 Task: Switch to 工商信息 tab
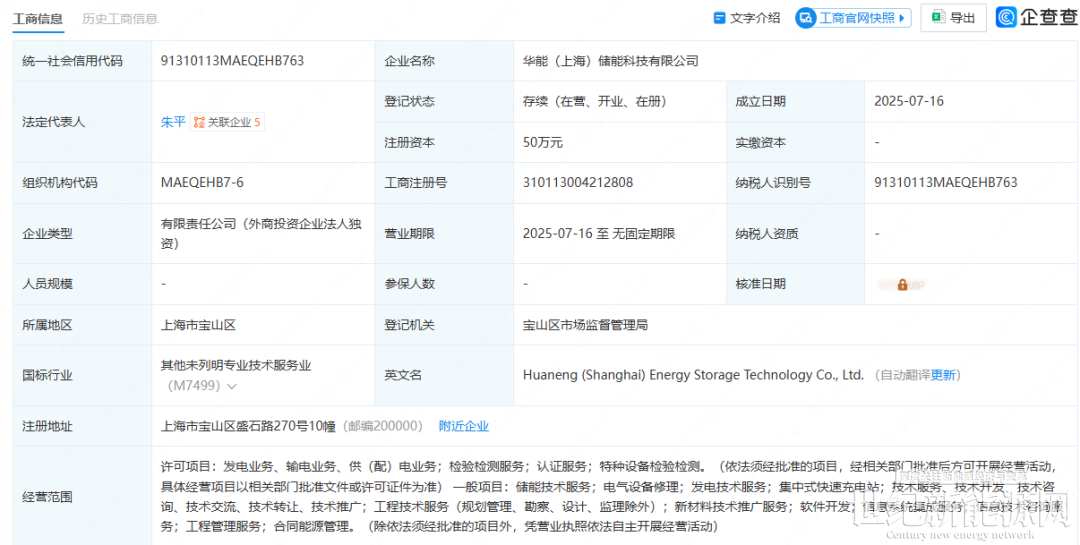coord(38,19)
